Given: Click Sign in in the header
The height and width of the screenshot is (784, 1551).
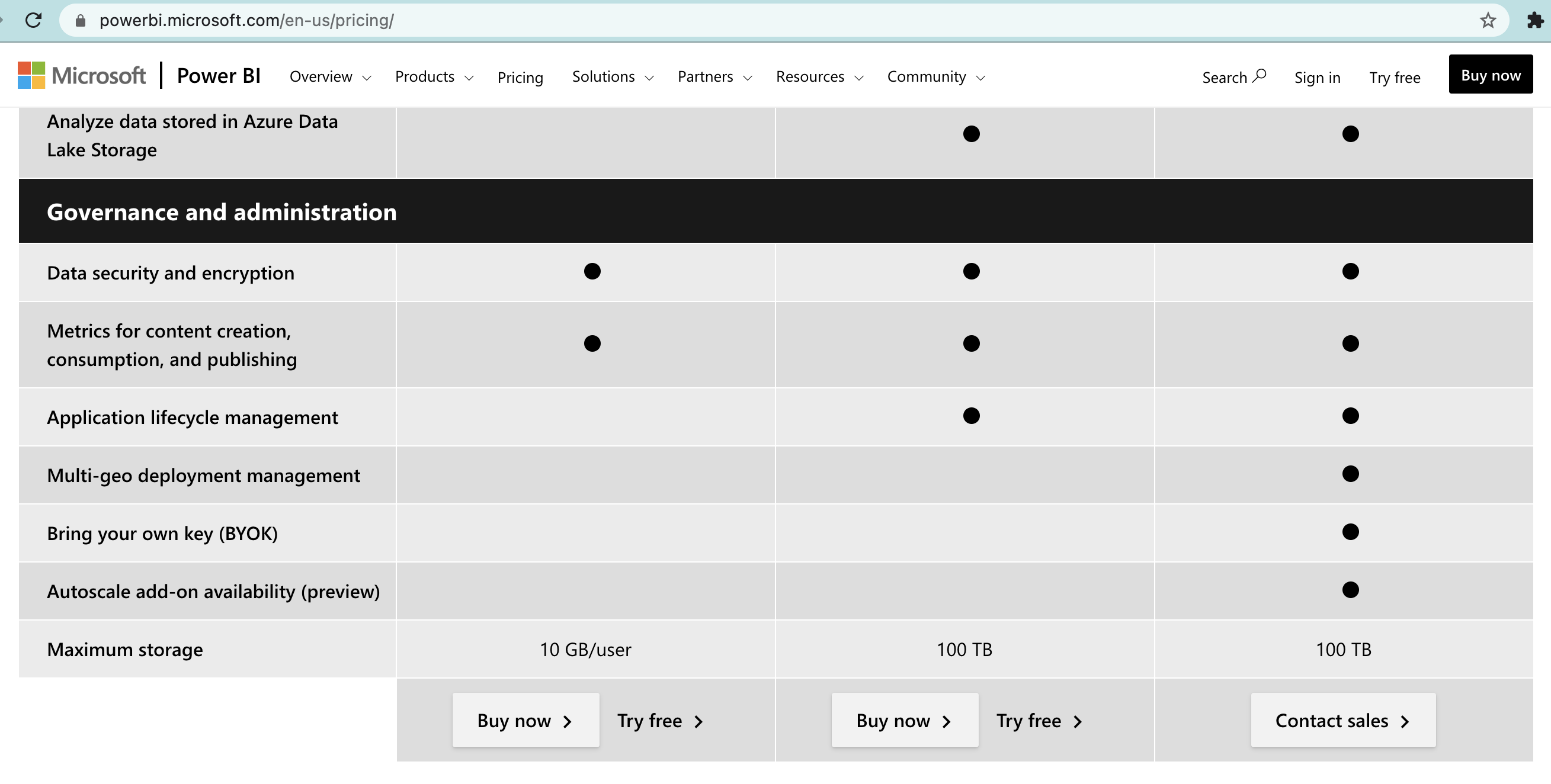Looking at the screenshot, I should 1318,78.
